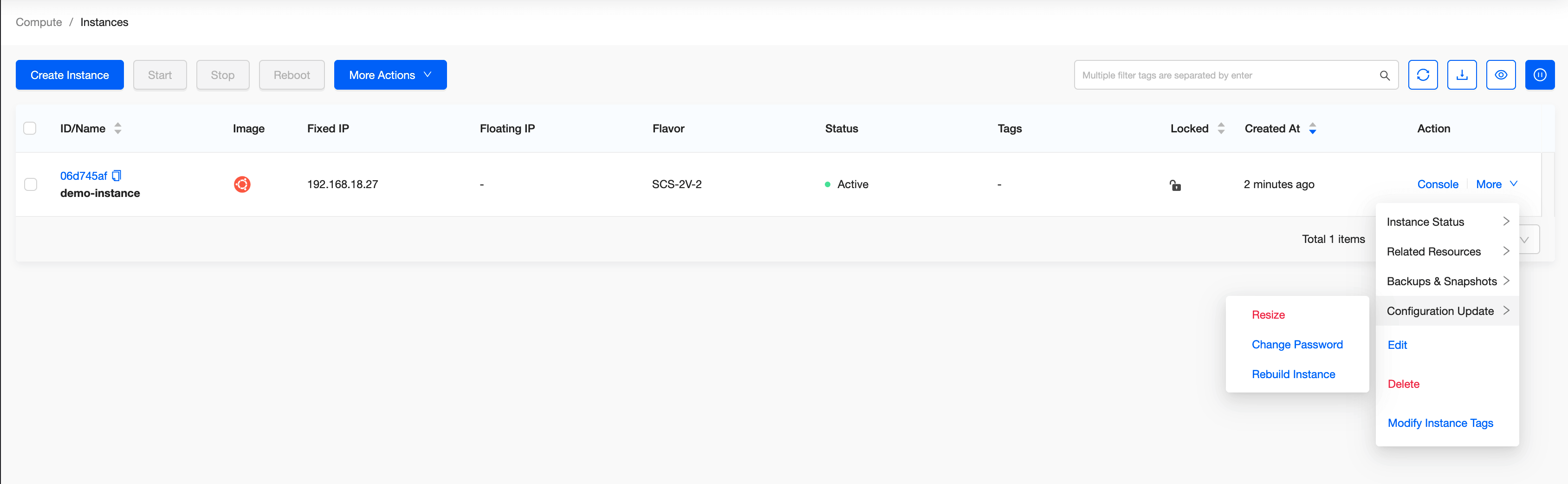
Task: Open the Console link for demo-instance
Action: (1437, 184)
